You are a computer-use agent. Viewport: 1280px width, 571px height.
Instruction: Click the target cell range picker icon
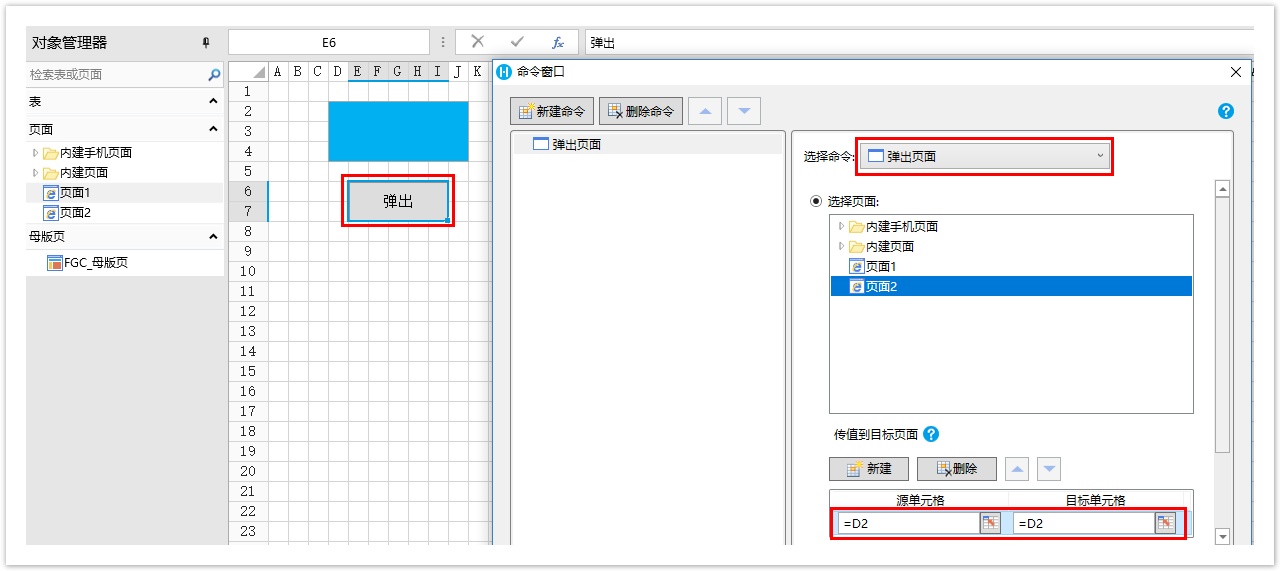click(1164, 523)
